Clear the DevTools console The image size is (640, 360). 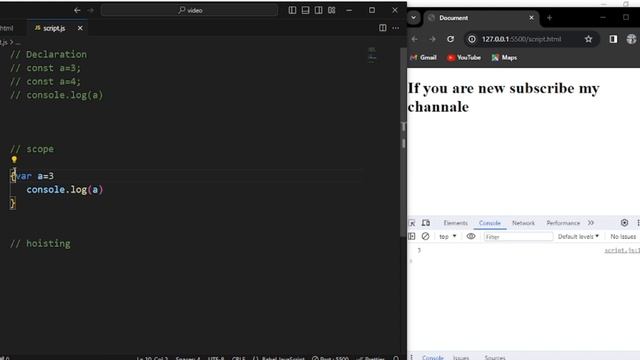(x=425, y=236)
